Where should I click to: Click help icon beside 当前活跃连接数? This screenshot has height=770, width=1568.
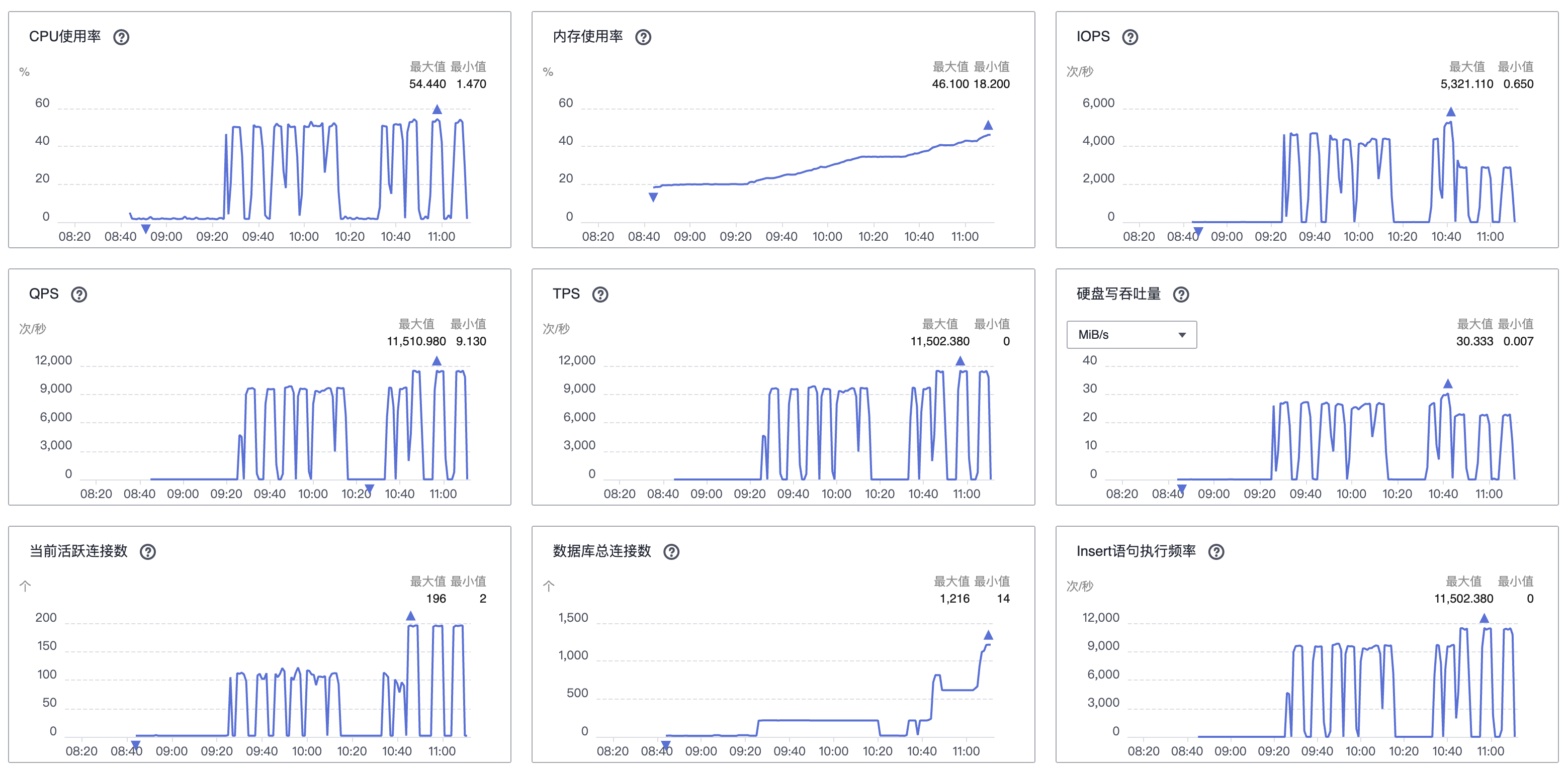(148, 552)
